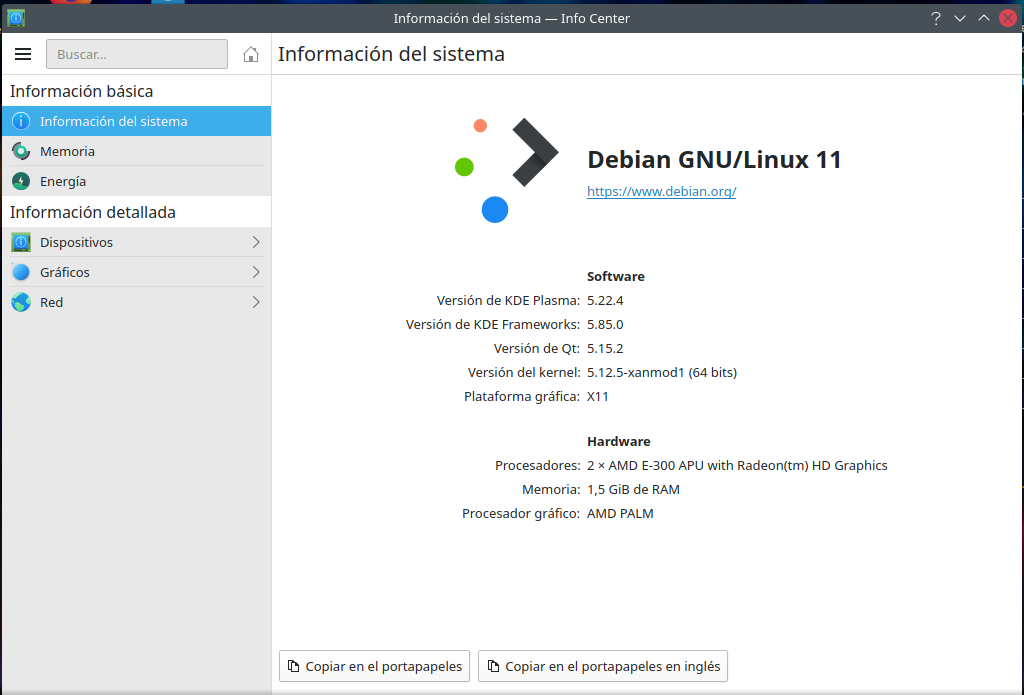The image size is (1024, 695).
Task: Click the Procesador gráfico label
Action: point(521,513)
